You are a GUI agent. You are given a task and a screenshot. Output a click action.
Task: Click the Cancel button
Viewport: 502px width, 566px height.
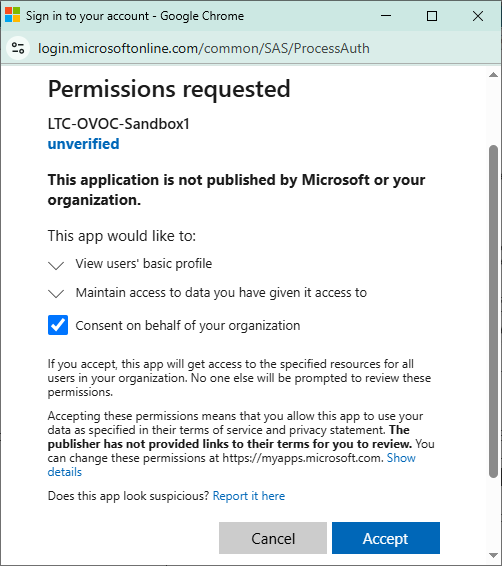(x=273, y=538)
